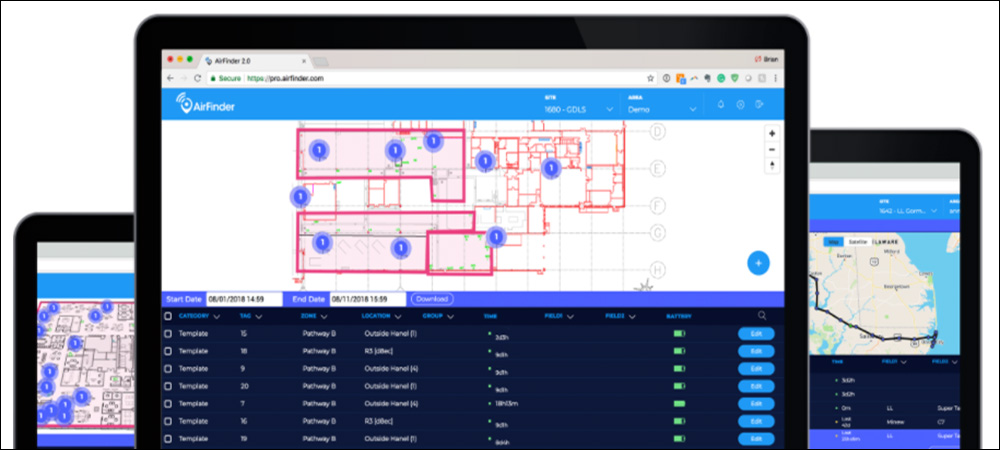Click the topmost marker in the pink zone
Viewport: 1000px width, 450px height.
tap(434, 141)
